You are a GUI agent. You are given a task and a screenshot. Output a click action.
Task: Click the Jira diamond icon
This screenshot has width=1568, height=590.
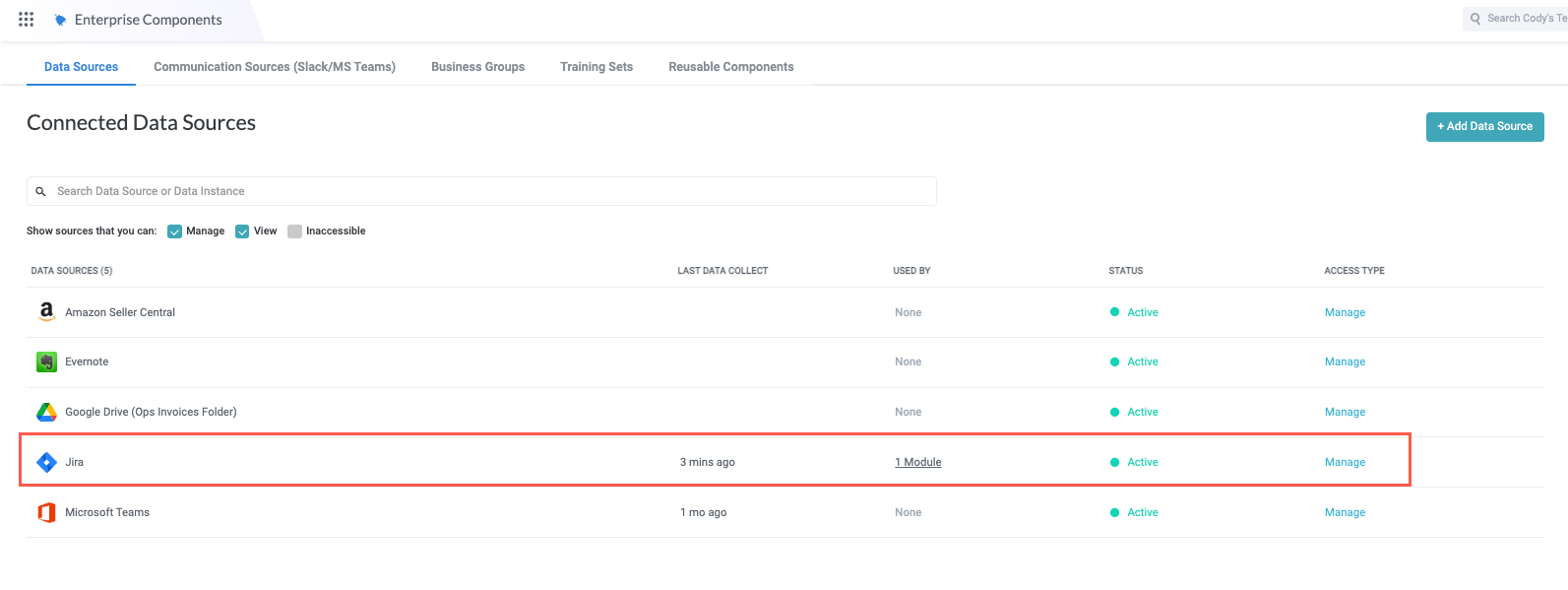point(46,462)
